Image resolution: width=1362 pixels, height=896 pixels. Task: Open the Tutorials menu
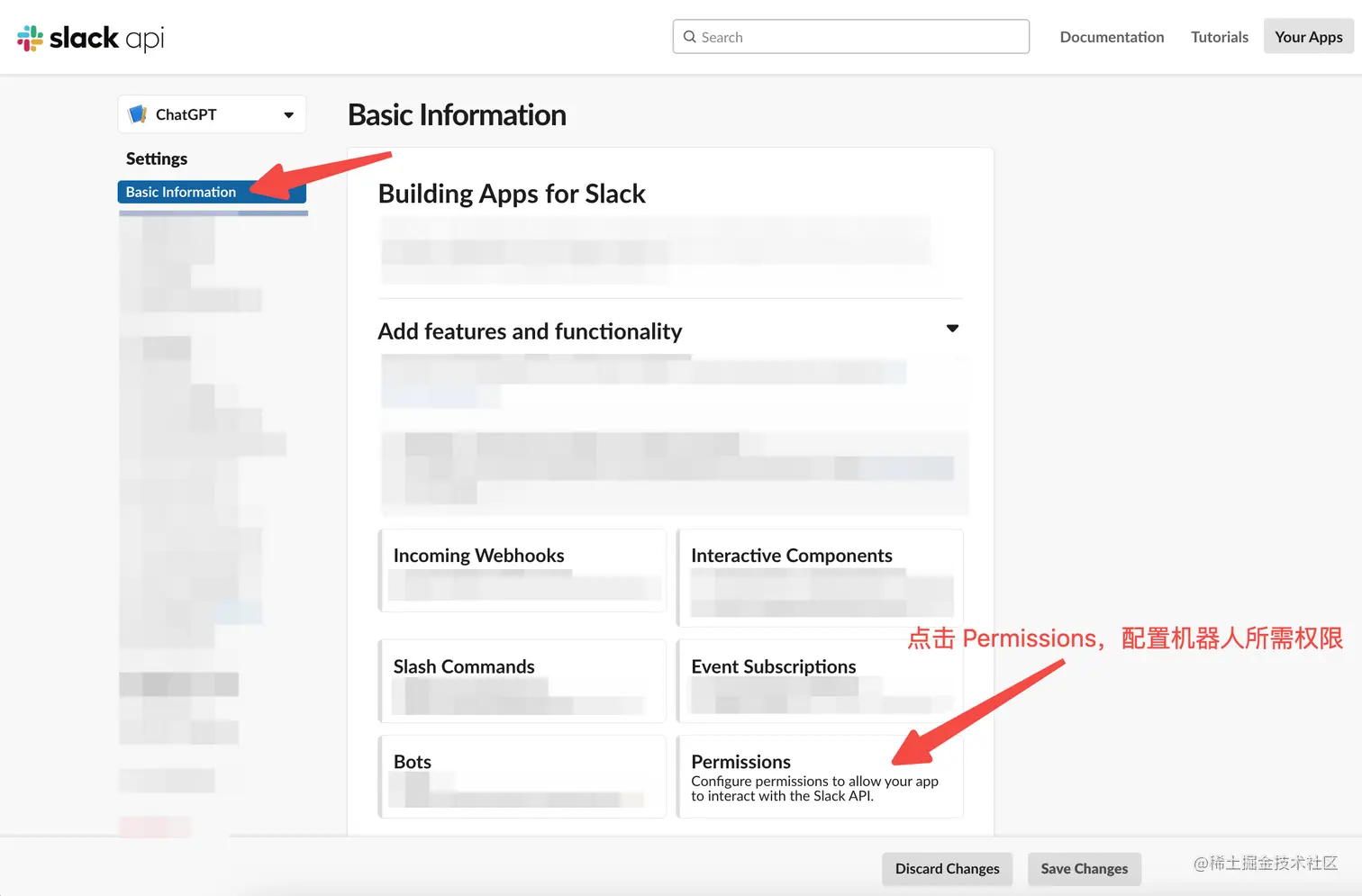(1220, 37)
